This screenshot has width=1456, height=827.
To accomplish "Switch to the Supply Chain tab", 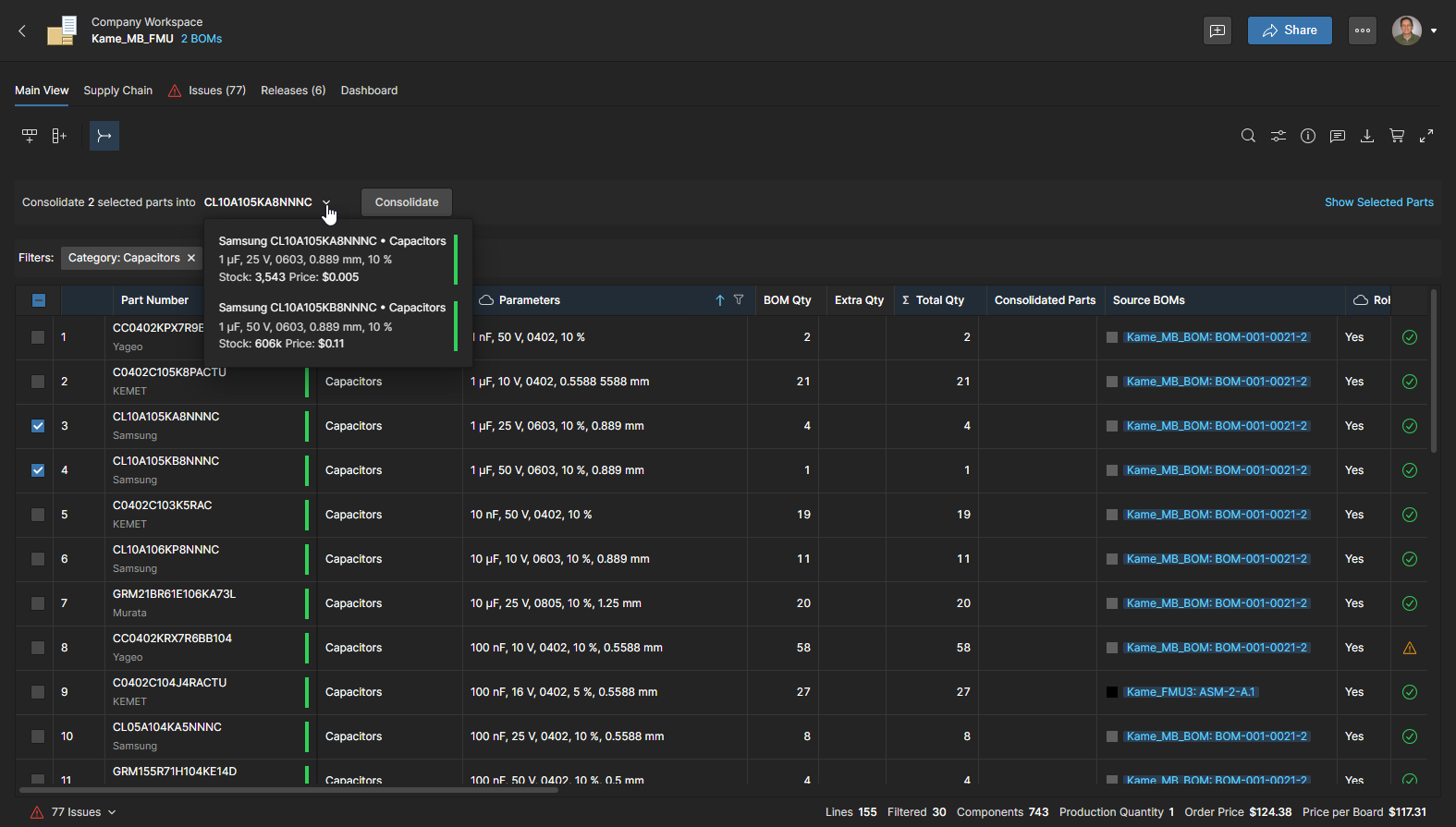I will click(117, 91).
